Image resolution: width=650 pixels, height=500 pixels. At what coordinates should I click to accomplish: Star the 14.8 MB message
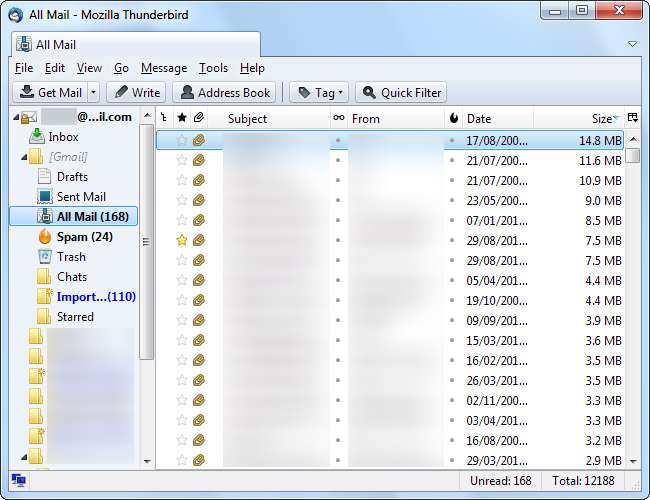point(182,140)
